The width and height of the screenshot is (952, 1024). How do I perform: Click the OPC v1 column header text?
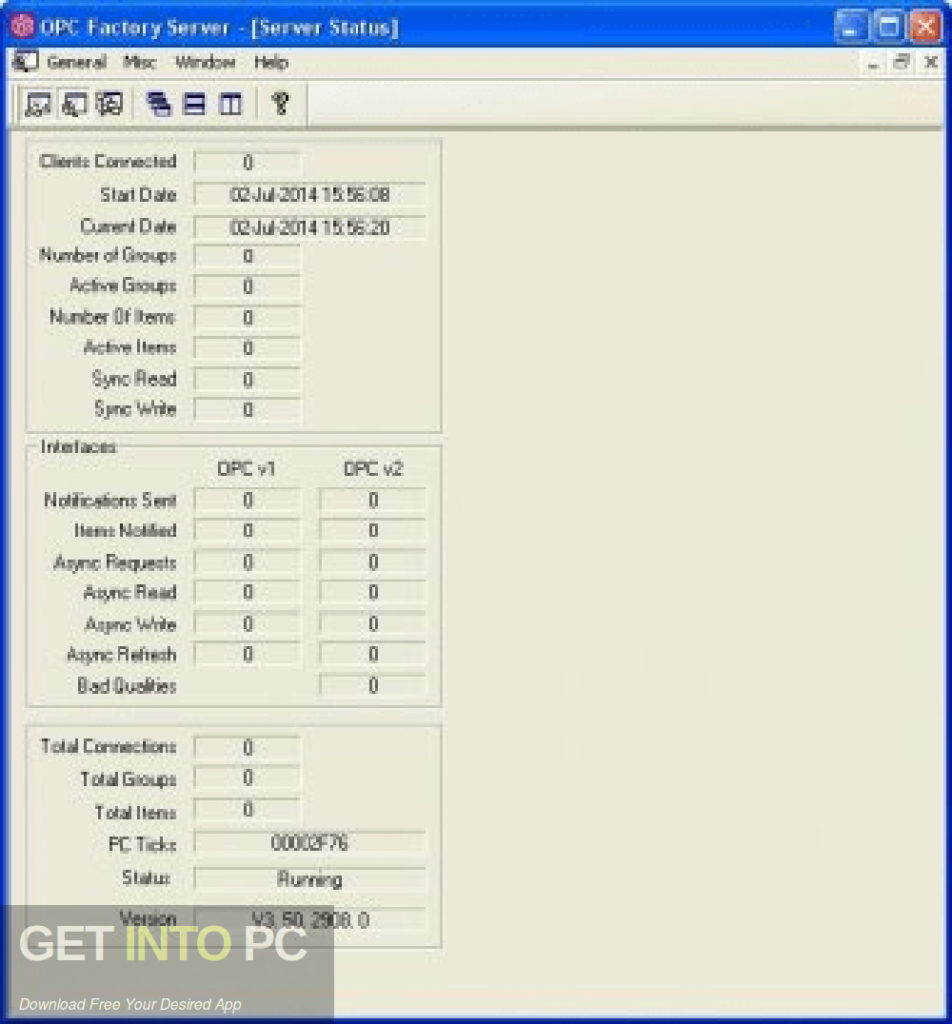point(246,469)
